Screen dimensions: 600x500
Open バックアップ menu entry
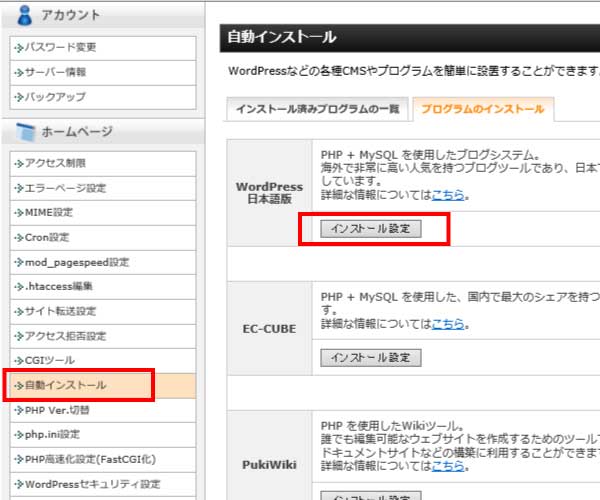tap(103, 97)
